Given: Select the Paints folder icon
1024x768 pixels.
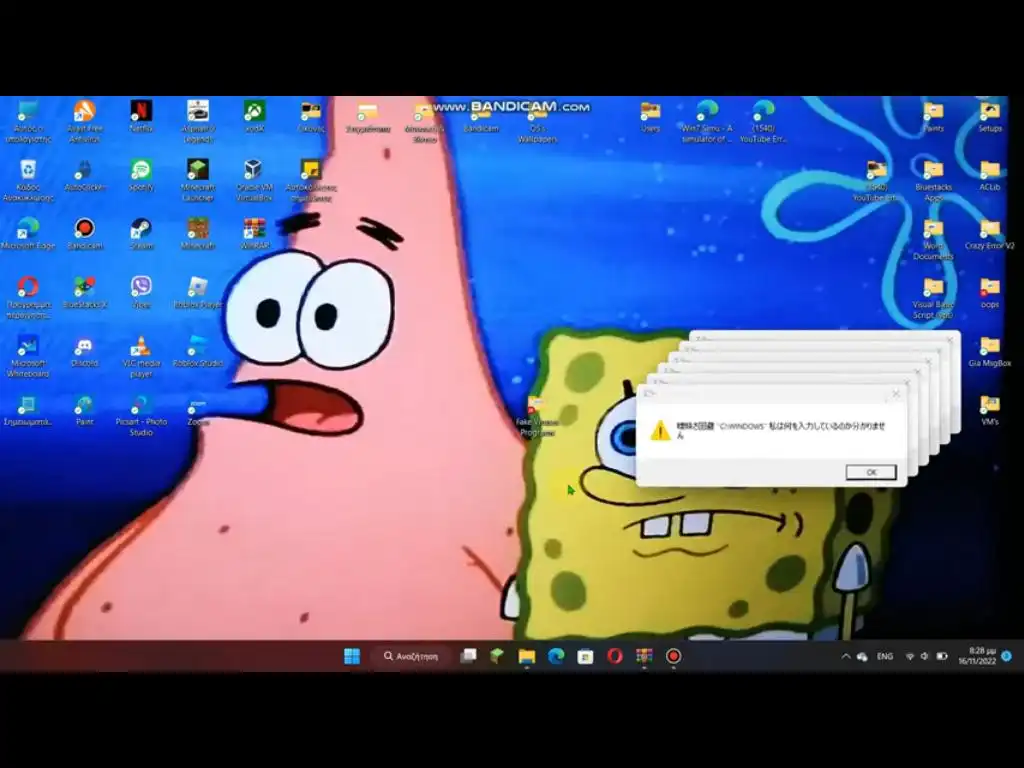Looking at the screenshot, I should (933, 116).
